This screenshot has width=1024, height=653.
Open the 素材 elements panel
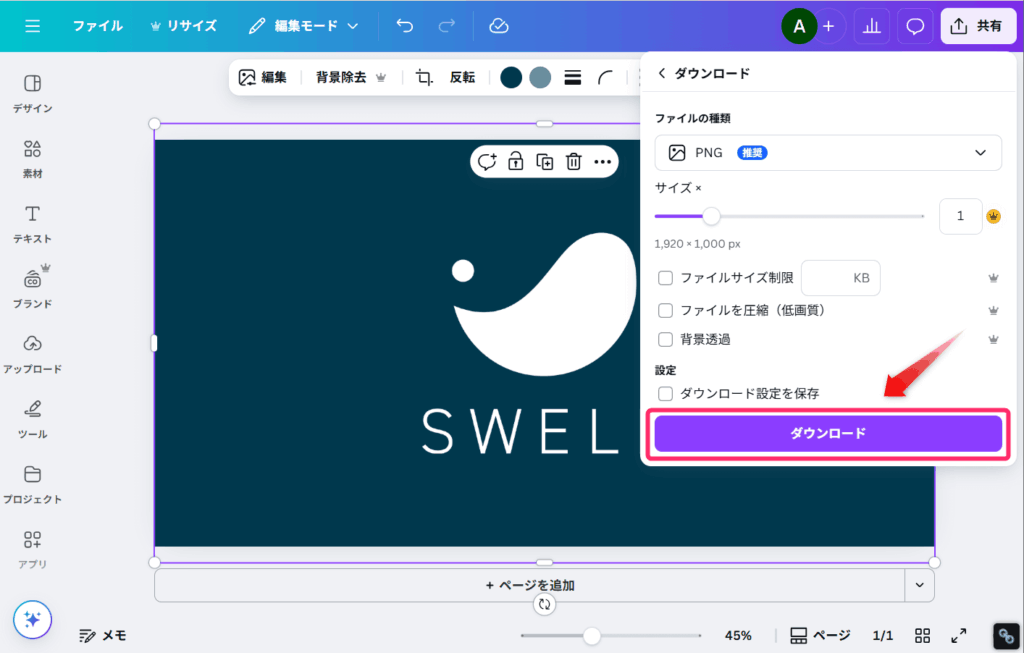click(33, 159)
